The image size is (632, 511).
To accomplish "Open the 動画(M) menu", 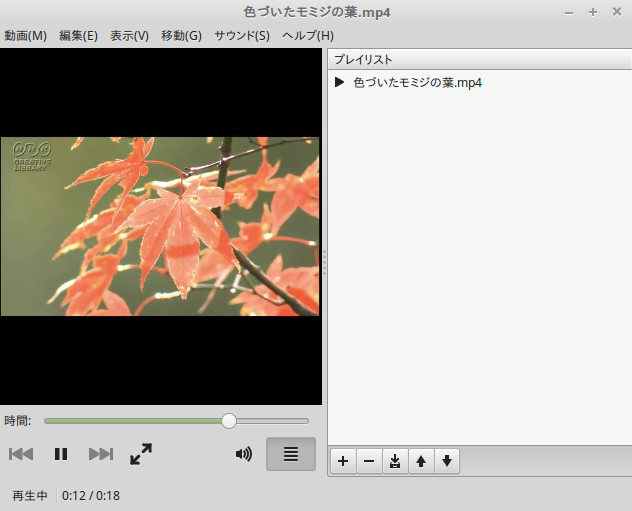I will (25, 36).
